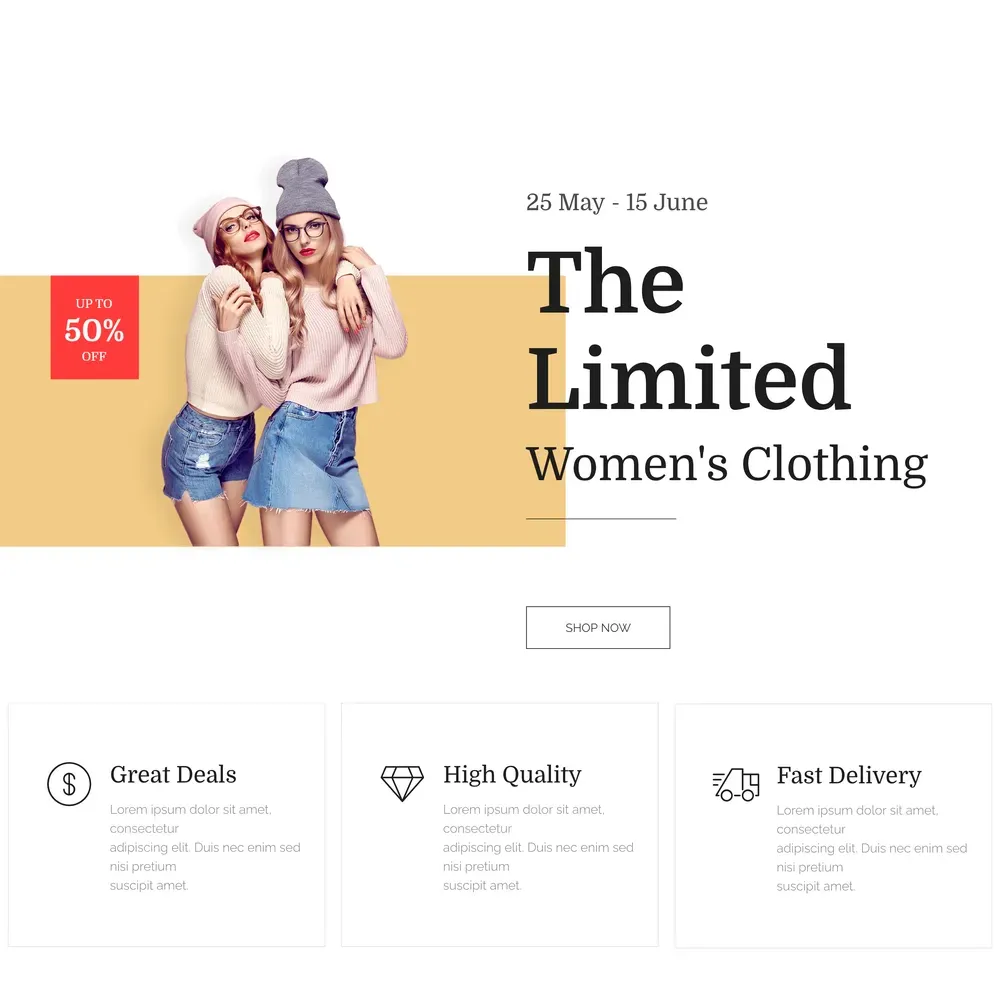Click the Women's Clothing subtitle
Screen dimensions: 1000x1000
[727, 464]
